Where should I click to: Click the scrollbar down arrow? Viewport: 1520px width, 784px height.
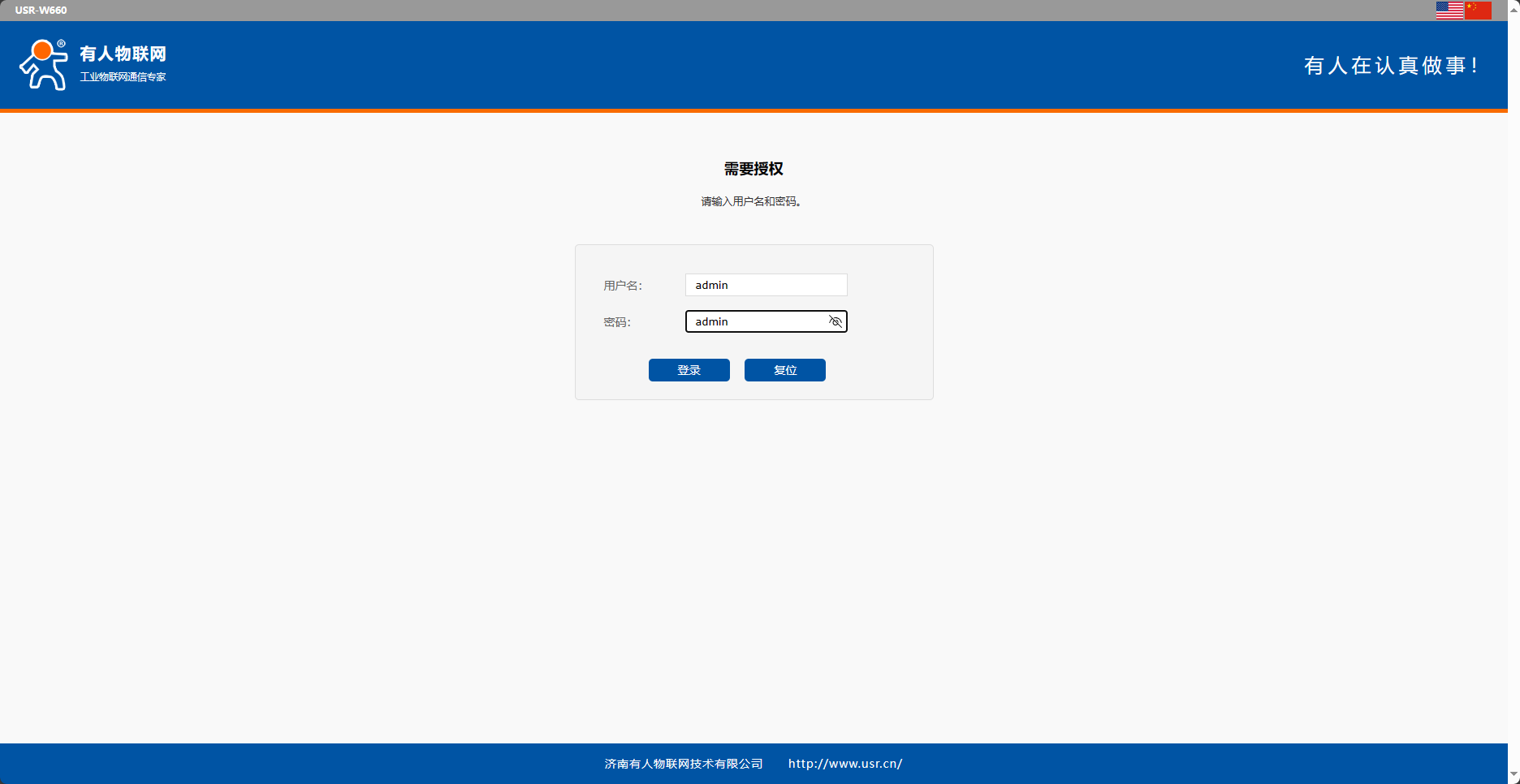pos(1514,776)
